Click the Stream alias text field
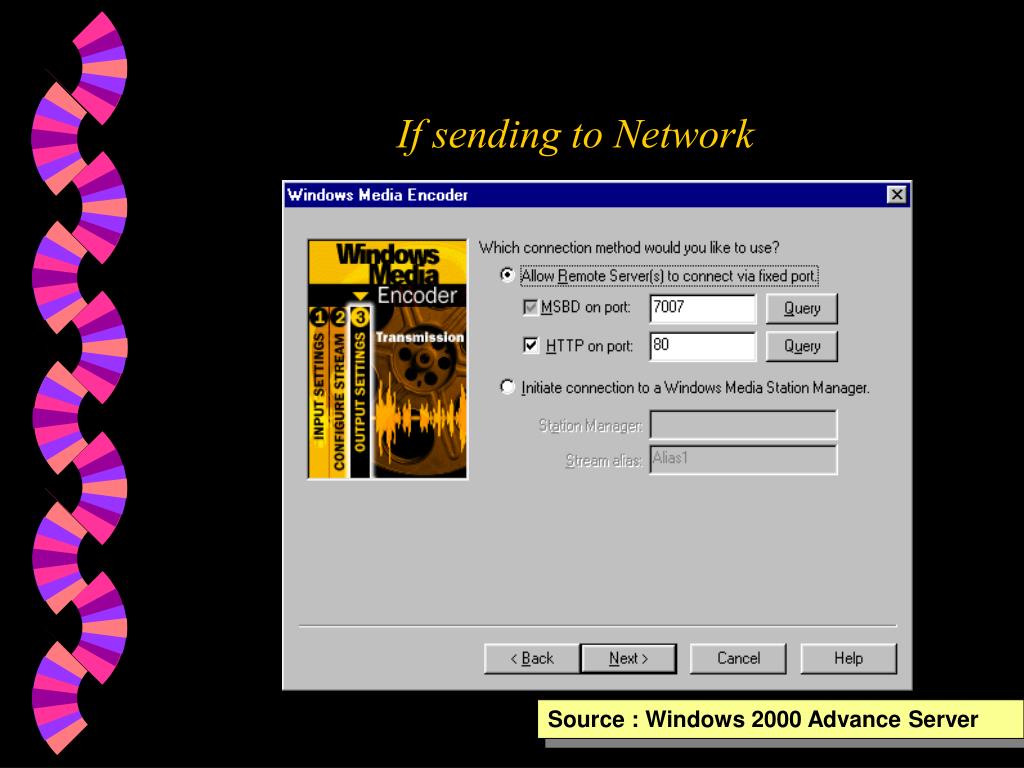This screenshot has height=768, width=1024. point(742,459)
